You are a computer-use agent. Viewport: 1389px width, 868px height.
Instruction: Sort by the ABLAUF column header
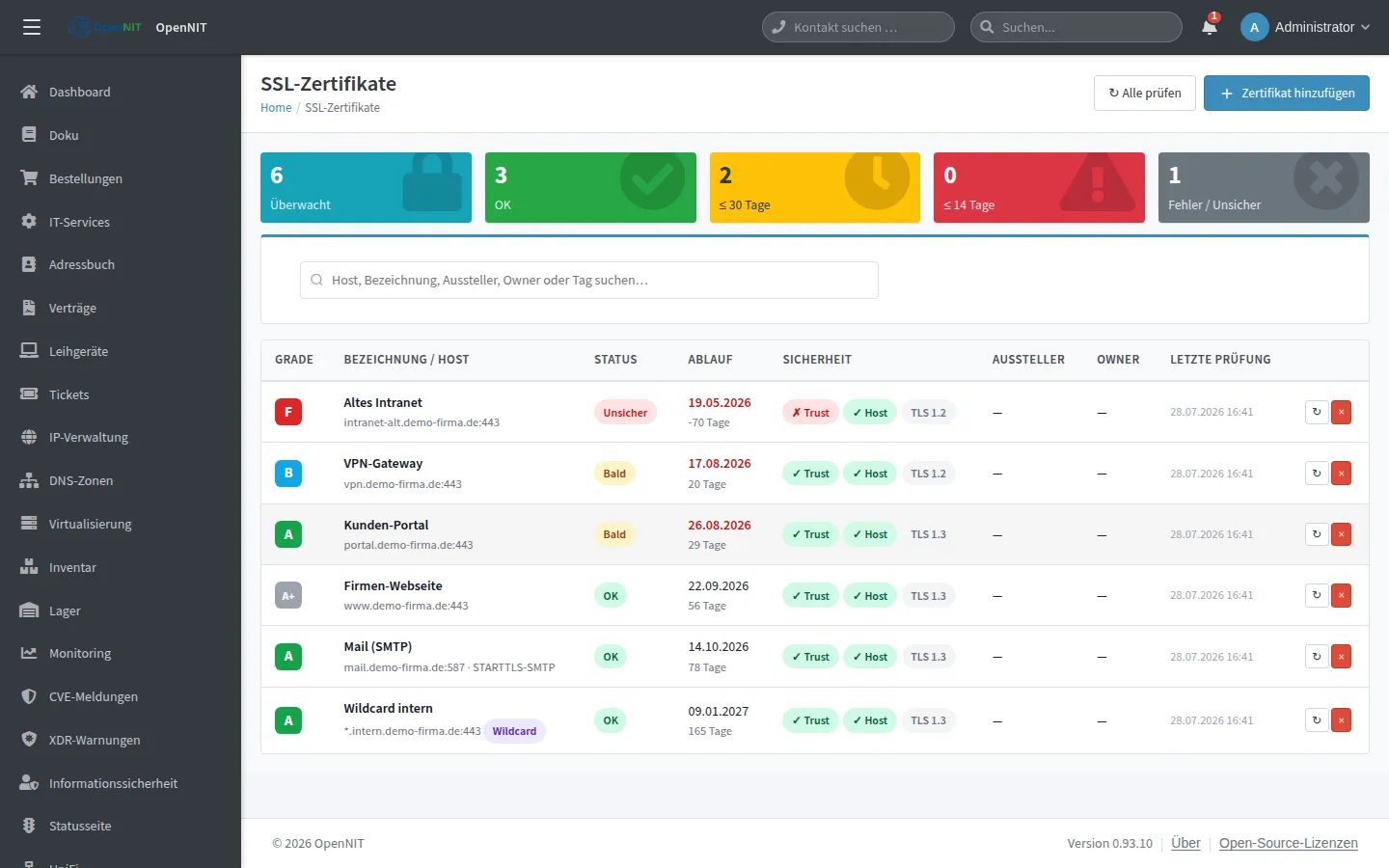(710, 360)
